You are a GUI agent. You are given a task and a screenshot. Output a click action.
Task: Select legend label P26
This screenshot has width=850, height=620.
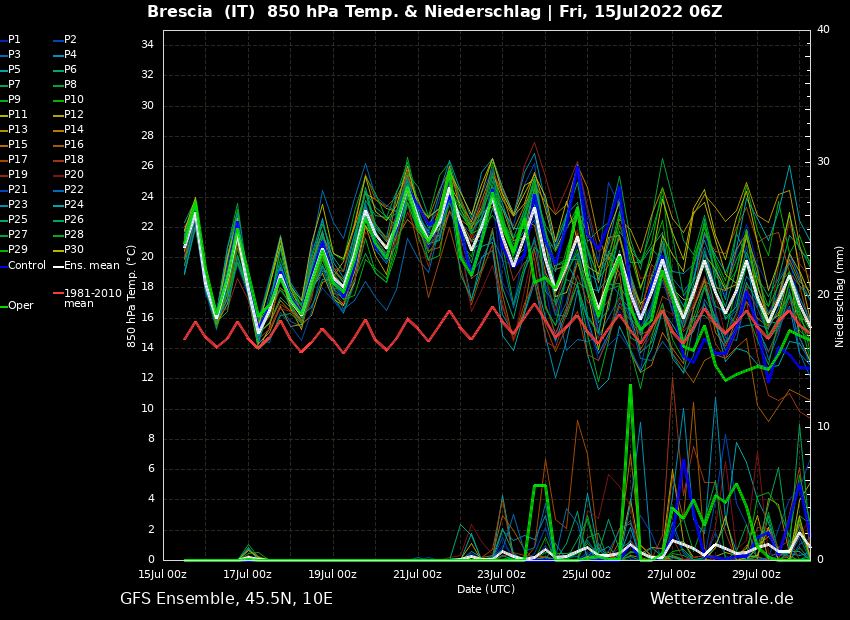click(74, 219)
